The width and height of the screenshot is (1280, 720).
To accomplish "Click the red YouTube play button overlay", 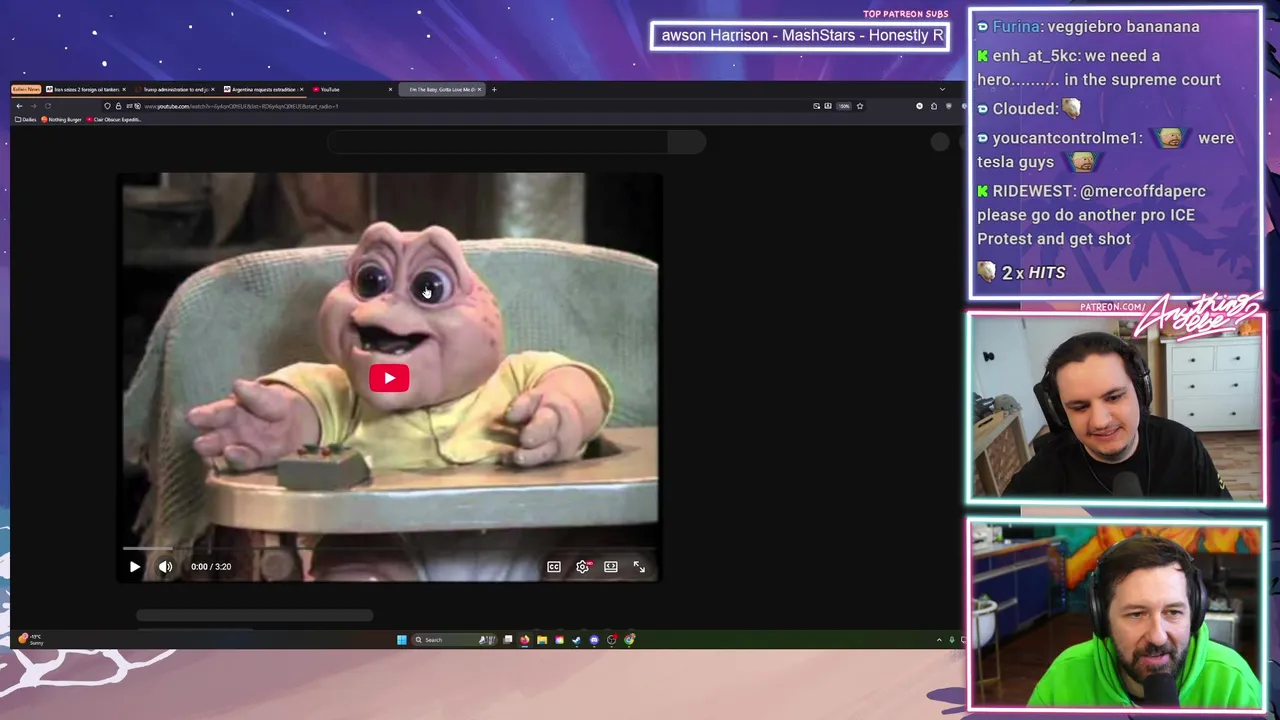I will click(x=389, y=378).
